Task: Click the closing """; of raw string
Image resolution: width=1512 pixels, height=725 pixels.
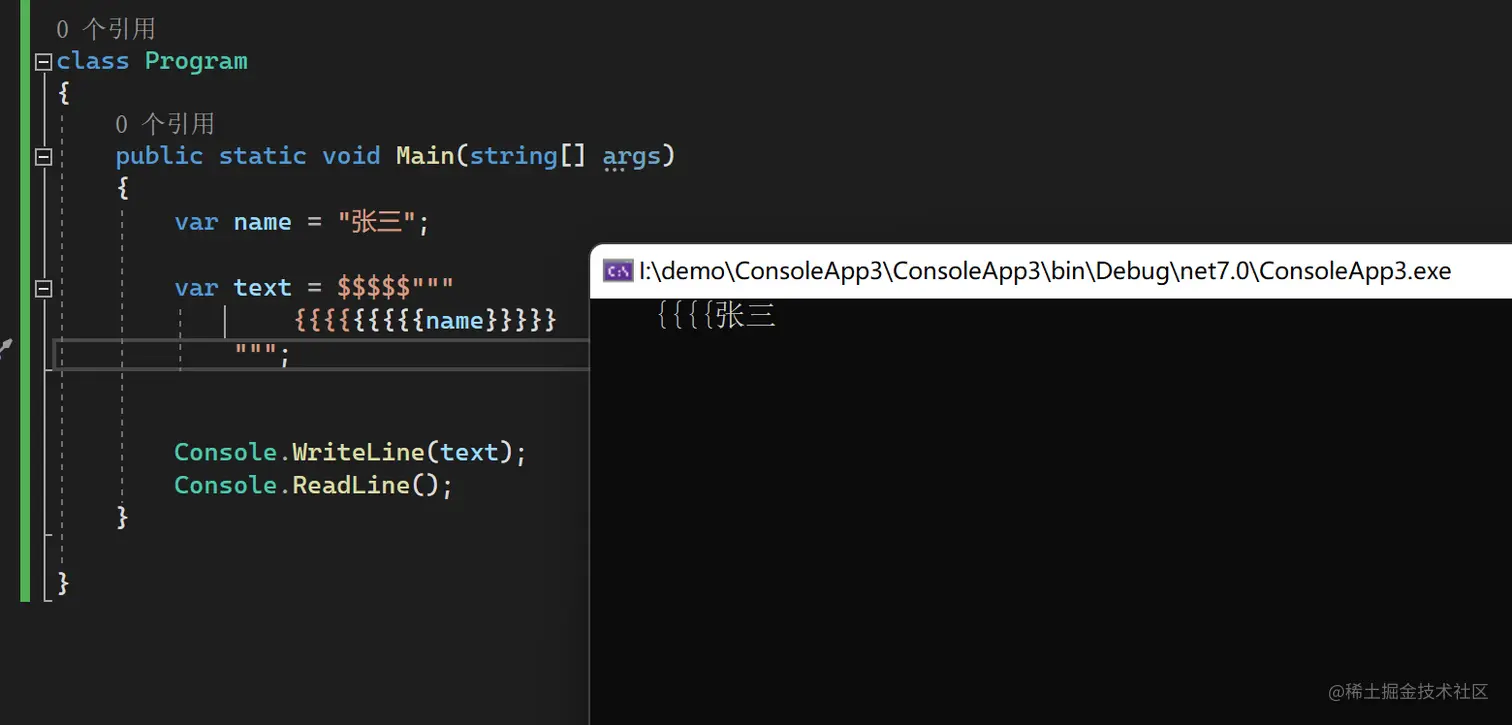Action: [262, 354]
